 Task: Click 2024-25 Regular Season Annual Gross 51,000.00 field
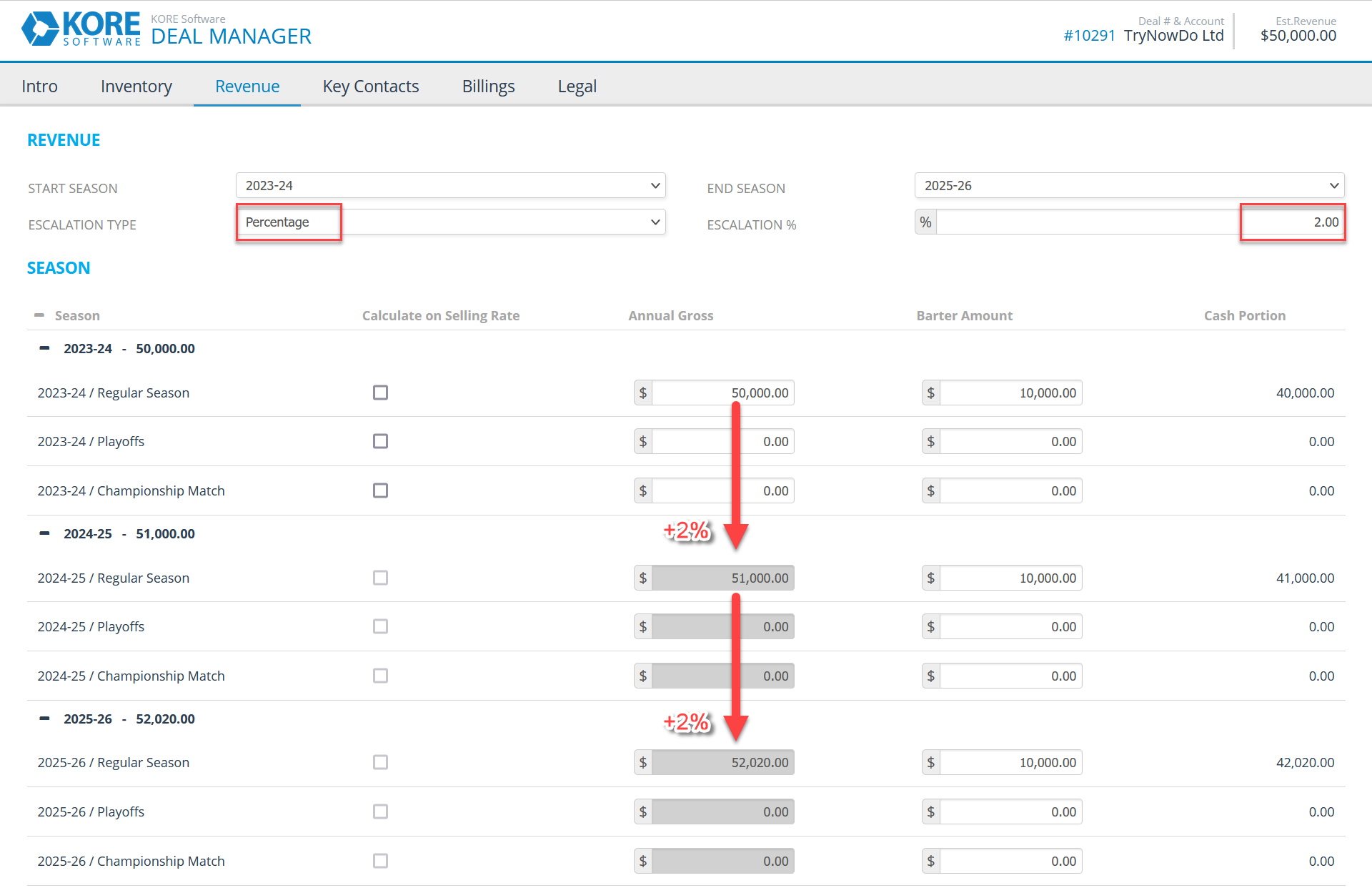pyautogui.click(x=723, y=578)
